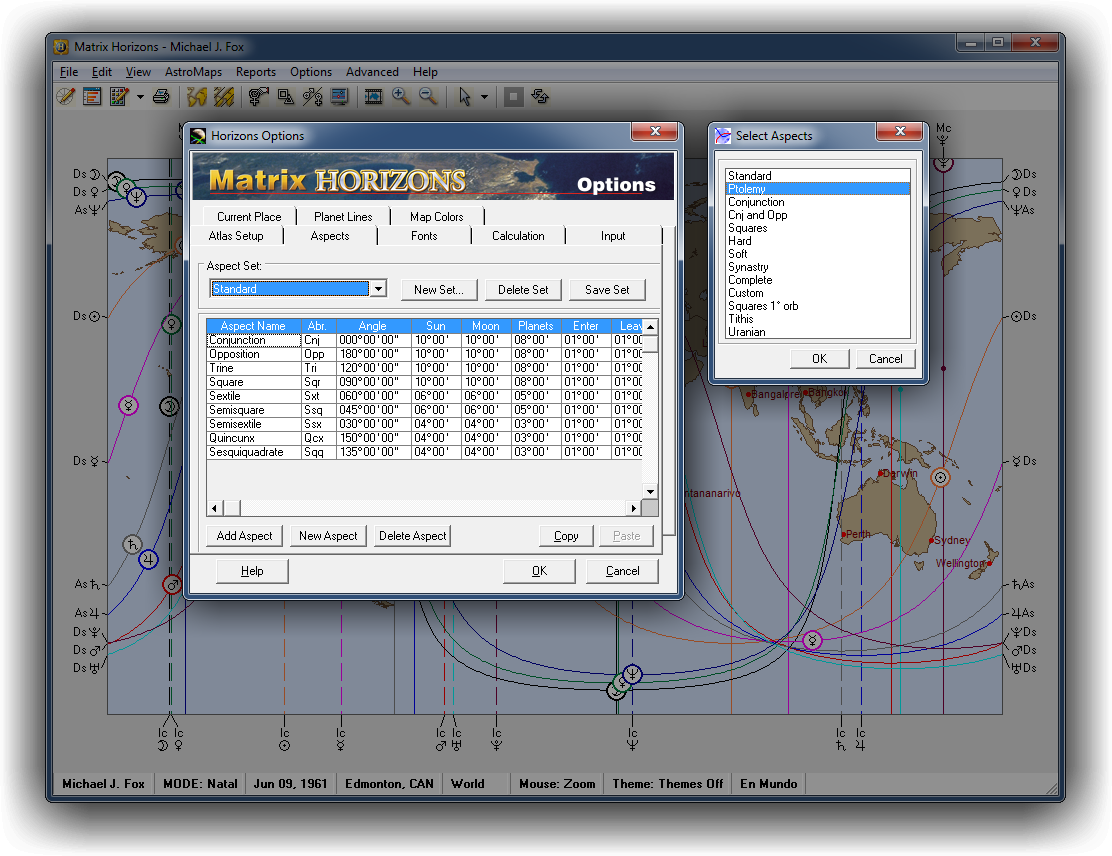
Task: Click the New Aspect button
Action: (x=328, y=535)
